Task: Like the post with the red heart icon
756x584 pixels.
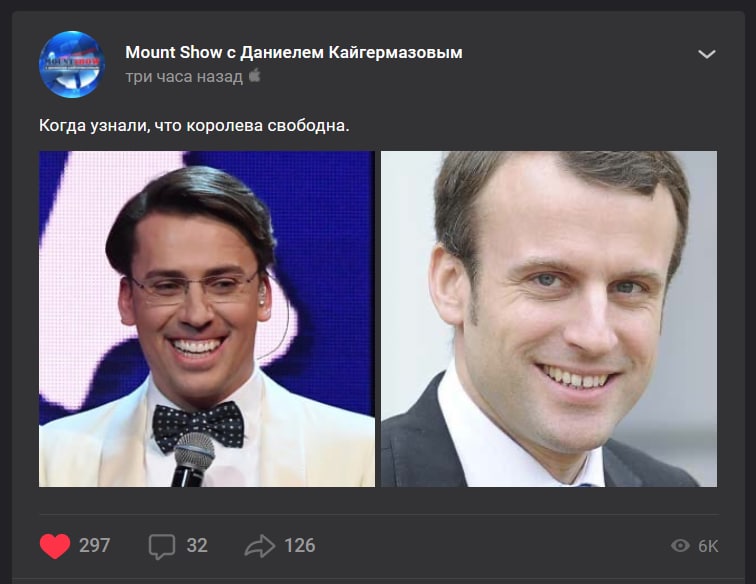Action: coord(55,546)
